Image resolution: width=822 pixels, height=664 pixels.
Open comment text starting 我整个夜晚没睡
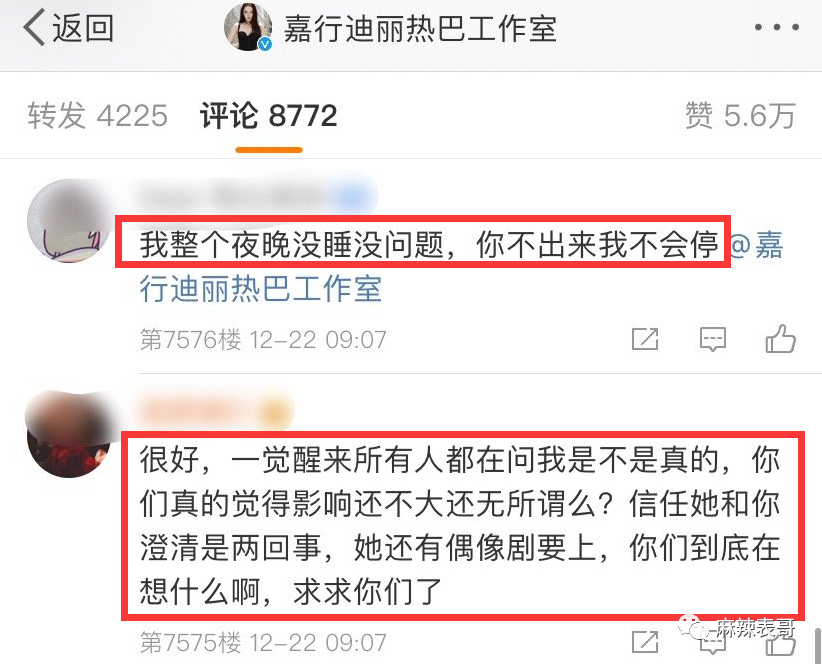(x=428, y=244)
